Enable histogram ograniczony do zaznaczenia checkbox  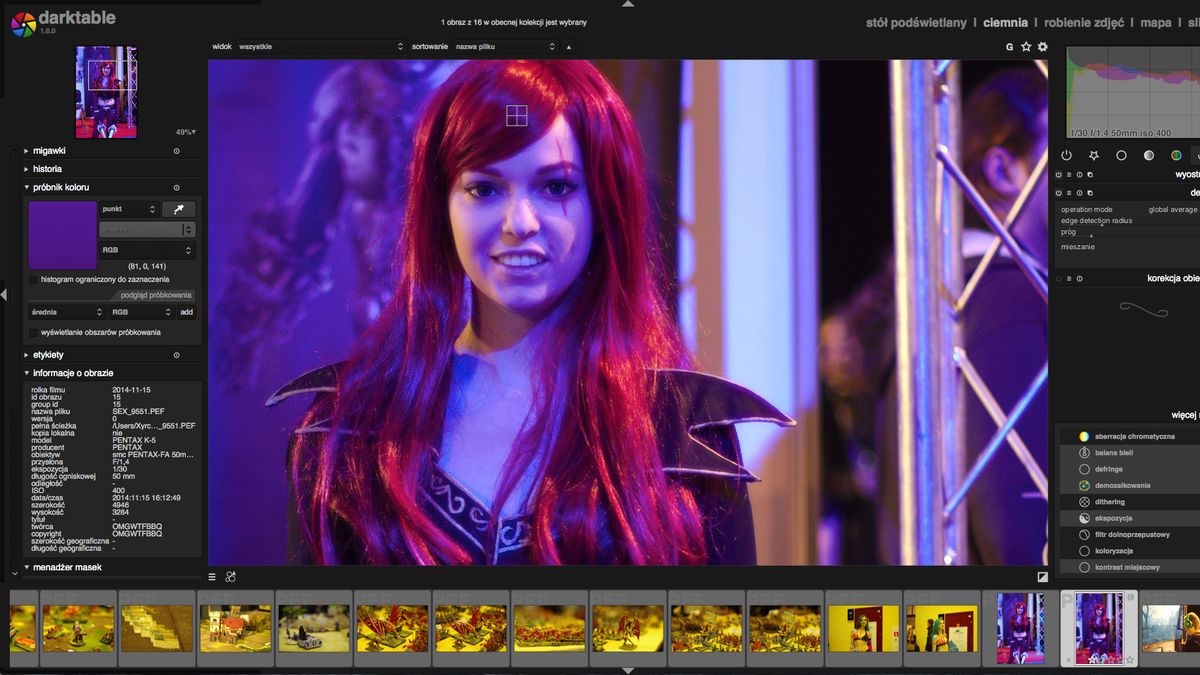[x=33, y=279]
